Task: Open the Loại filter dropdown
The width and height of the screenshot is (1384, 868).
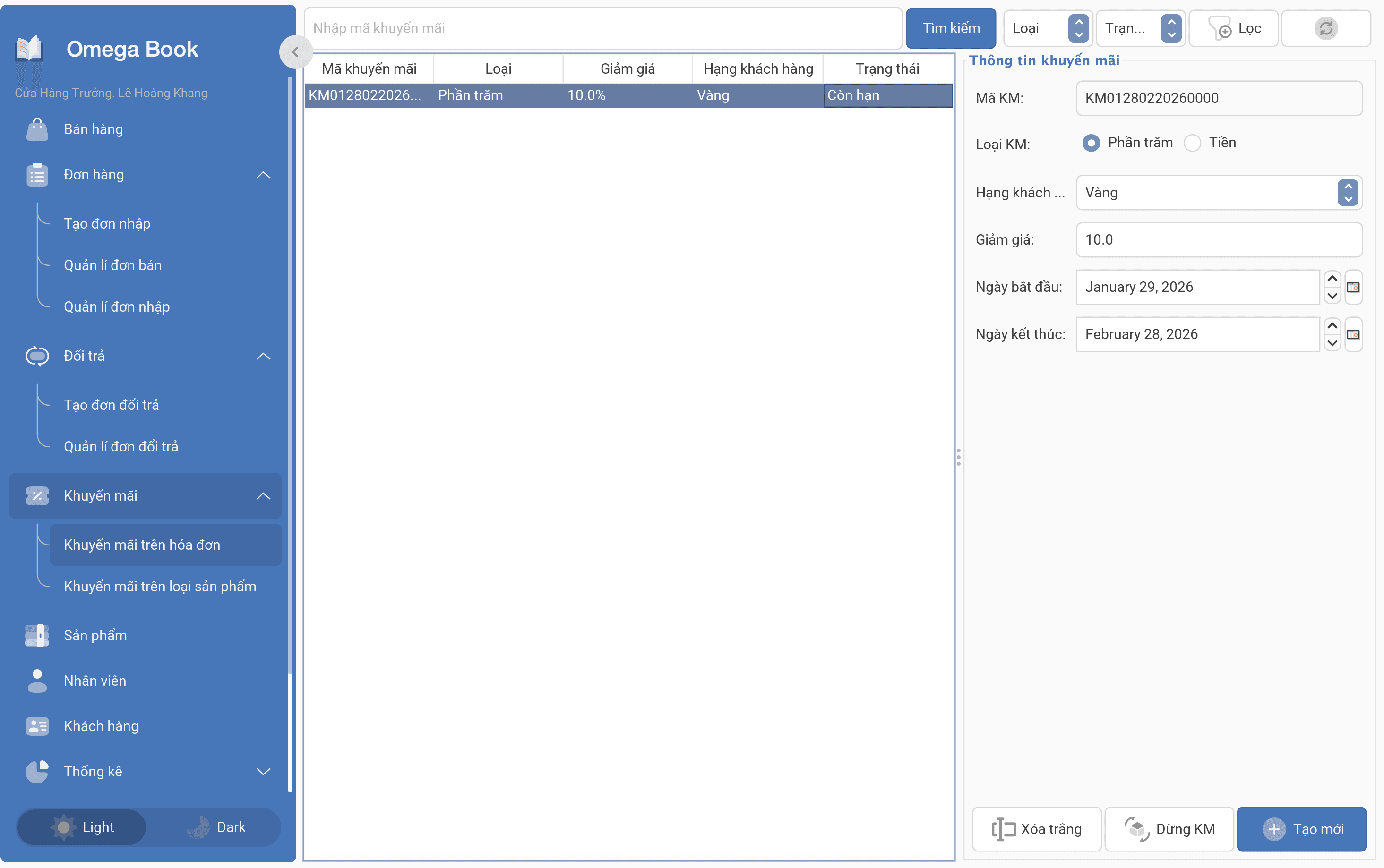Action: pyautogui.click(x=1047, y=28)
